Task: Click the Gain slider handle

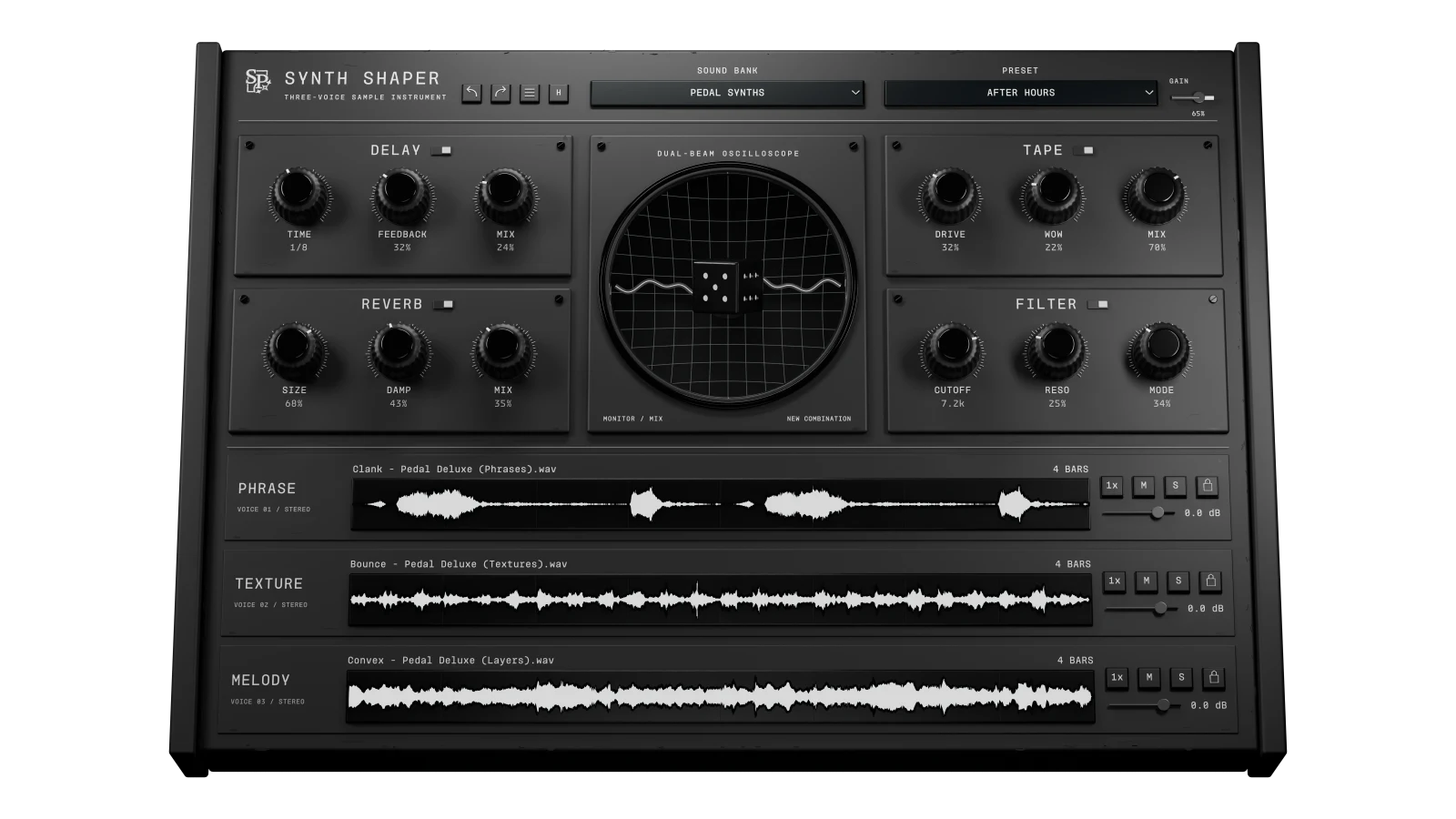Action: point(1198,97)
